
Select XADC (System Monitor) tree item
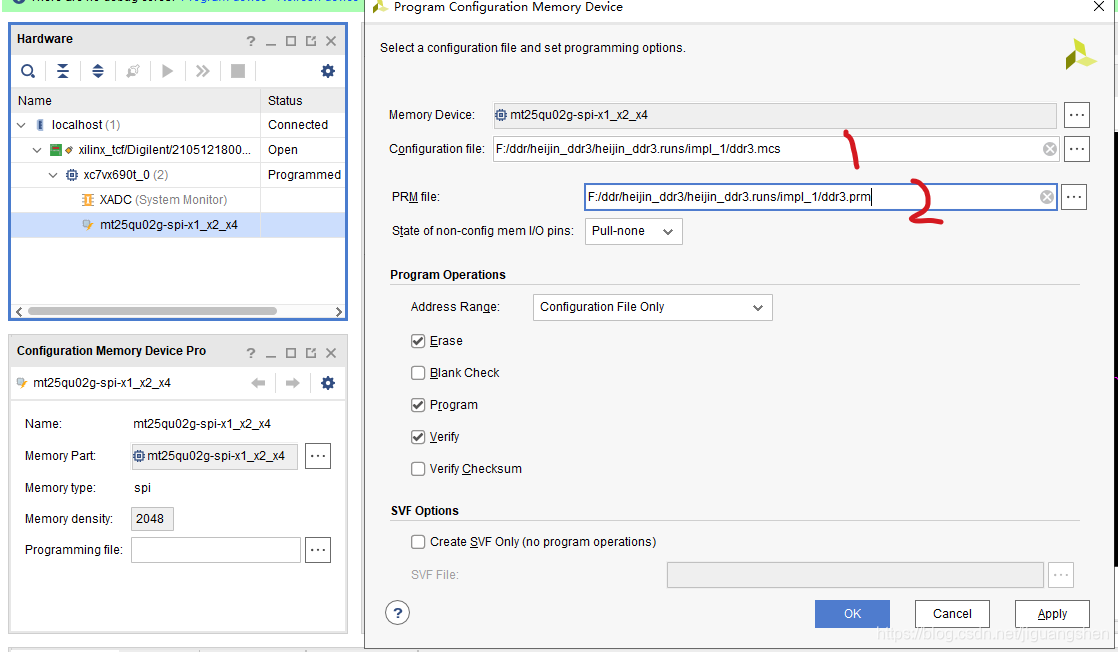pyautogui.click(x=163, y=200)
